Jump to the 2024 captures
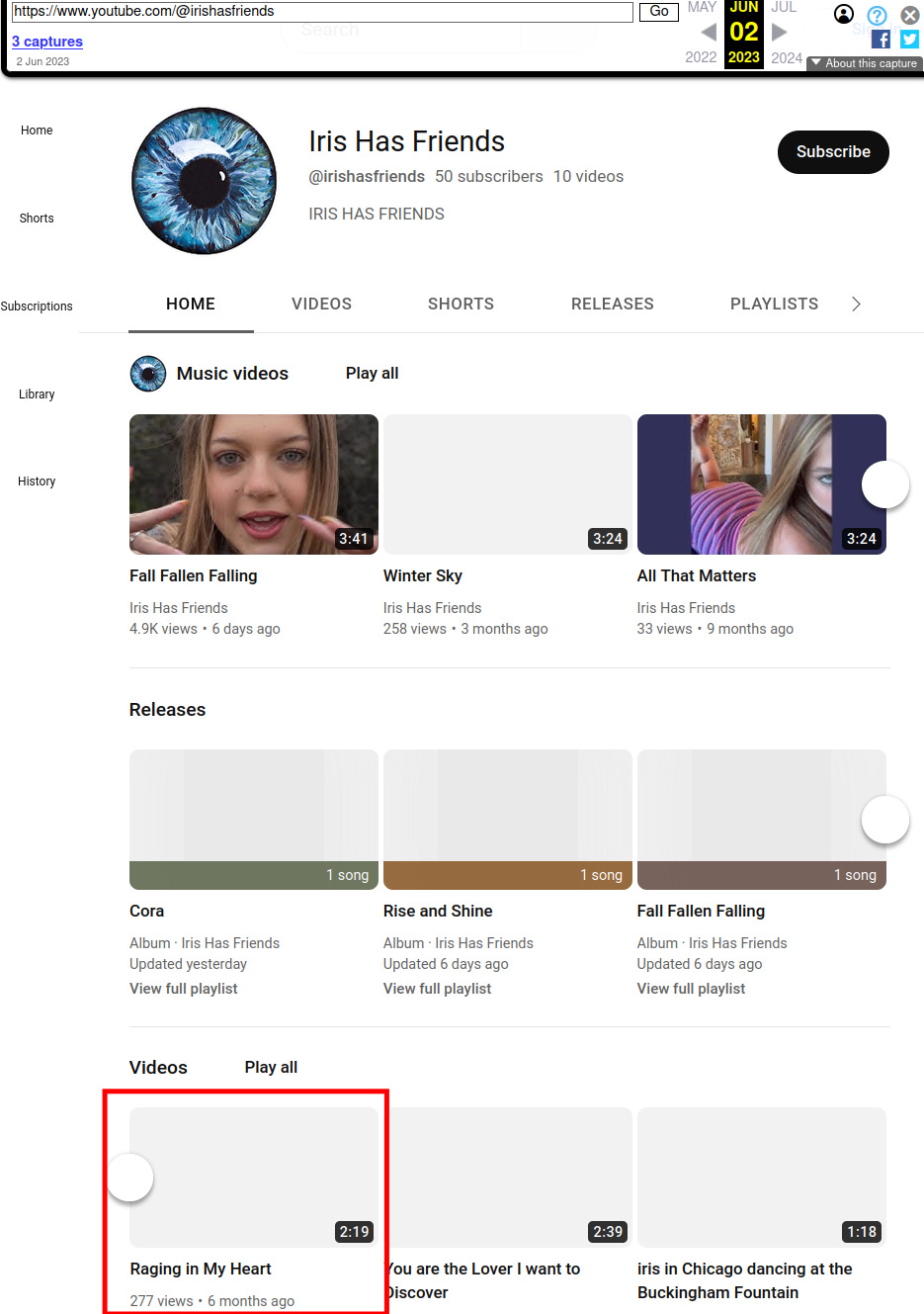 [x=787, y=57]
